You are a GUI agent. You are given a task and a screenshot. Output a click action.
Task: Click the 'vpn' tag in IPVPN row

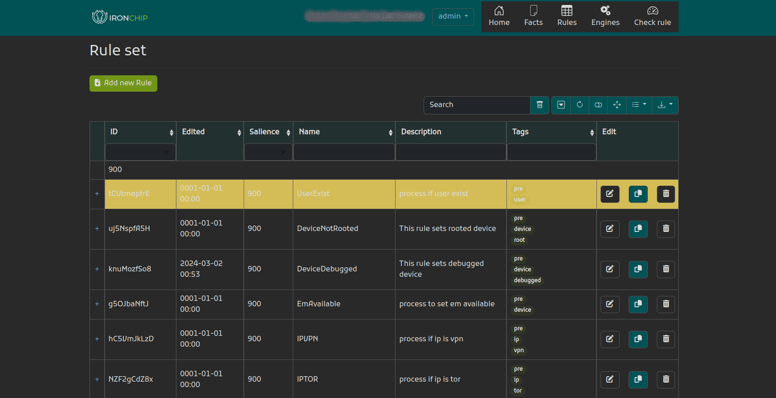[x=519, y=350]
